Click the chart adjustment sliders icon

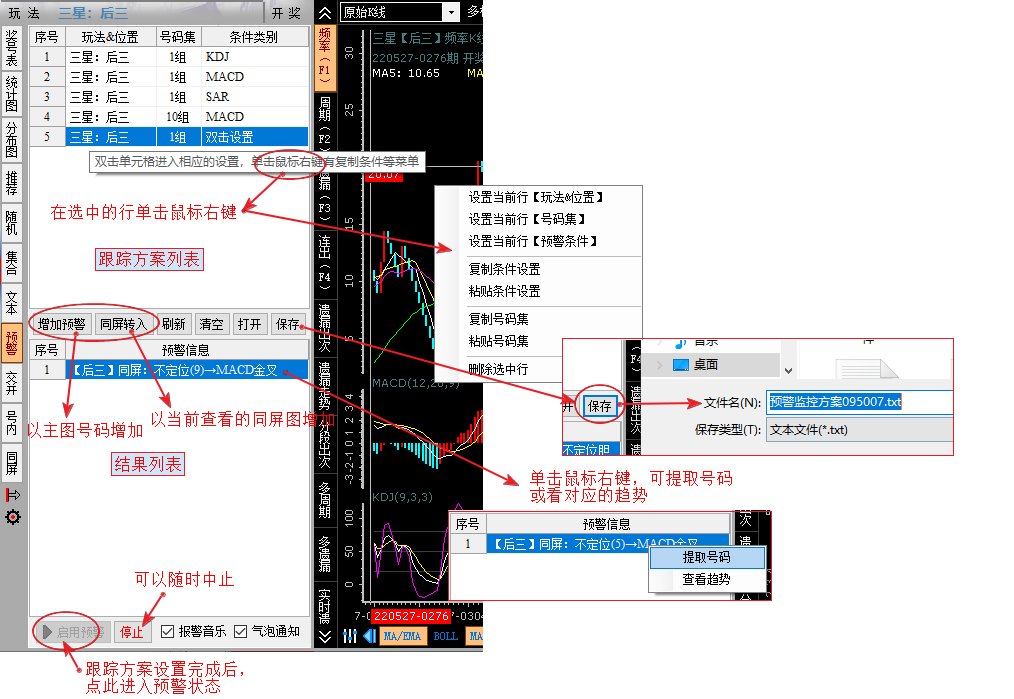pyautogui.click(x=350, y=636)
